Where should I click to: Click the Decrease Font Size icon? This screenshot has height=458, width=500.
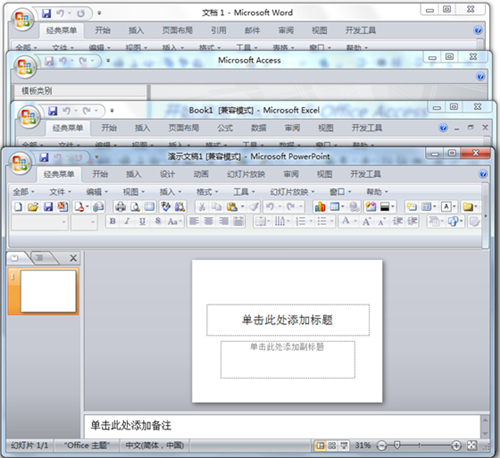click(382, 221)
